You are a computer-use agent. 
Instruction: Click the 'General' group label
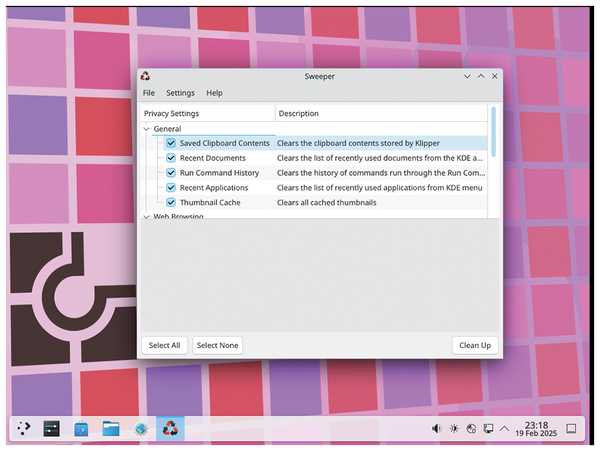167,129
